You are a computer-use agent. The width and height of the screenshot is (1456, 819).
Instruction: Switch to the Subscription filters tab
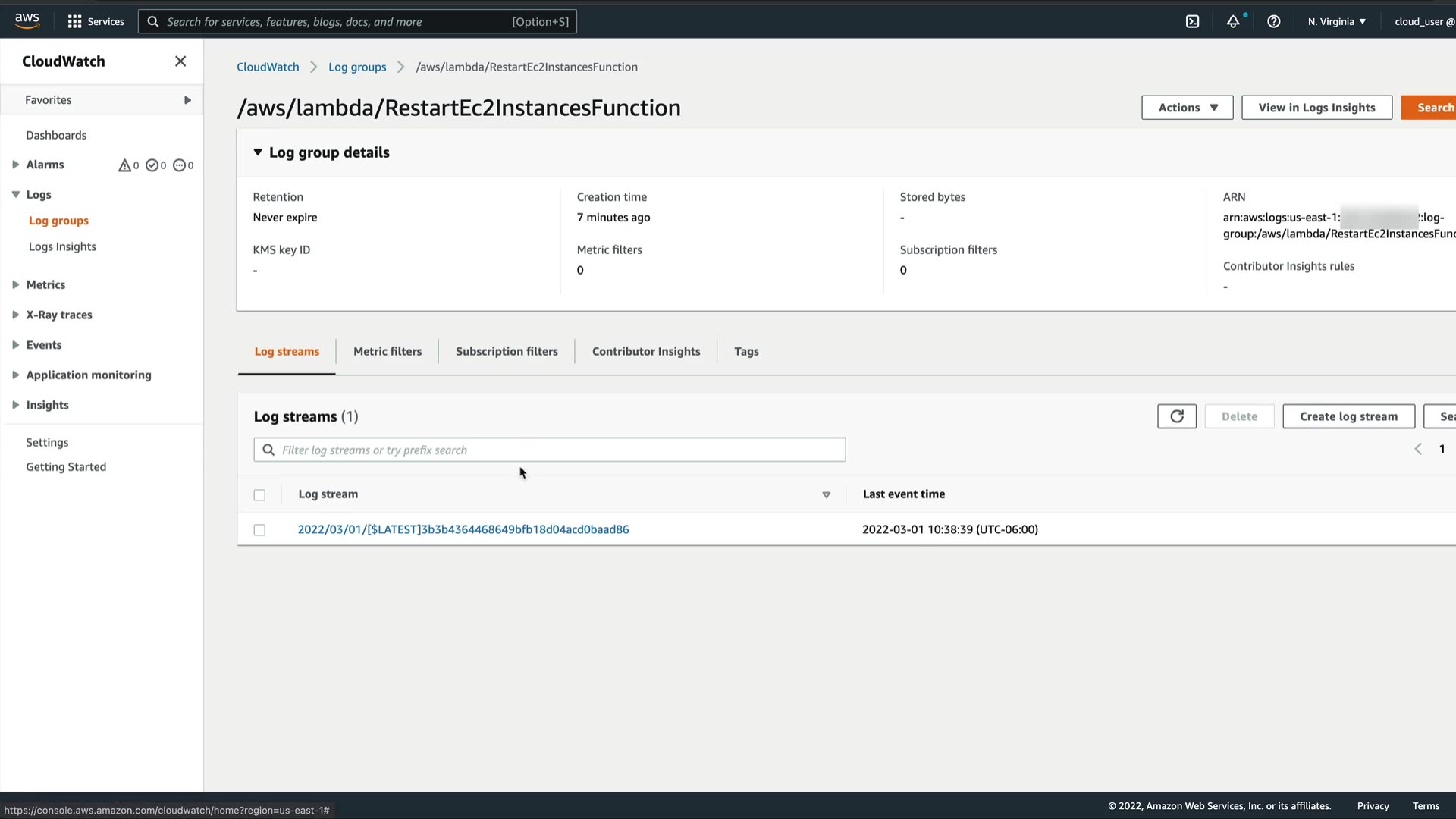click(507, 351)
